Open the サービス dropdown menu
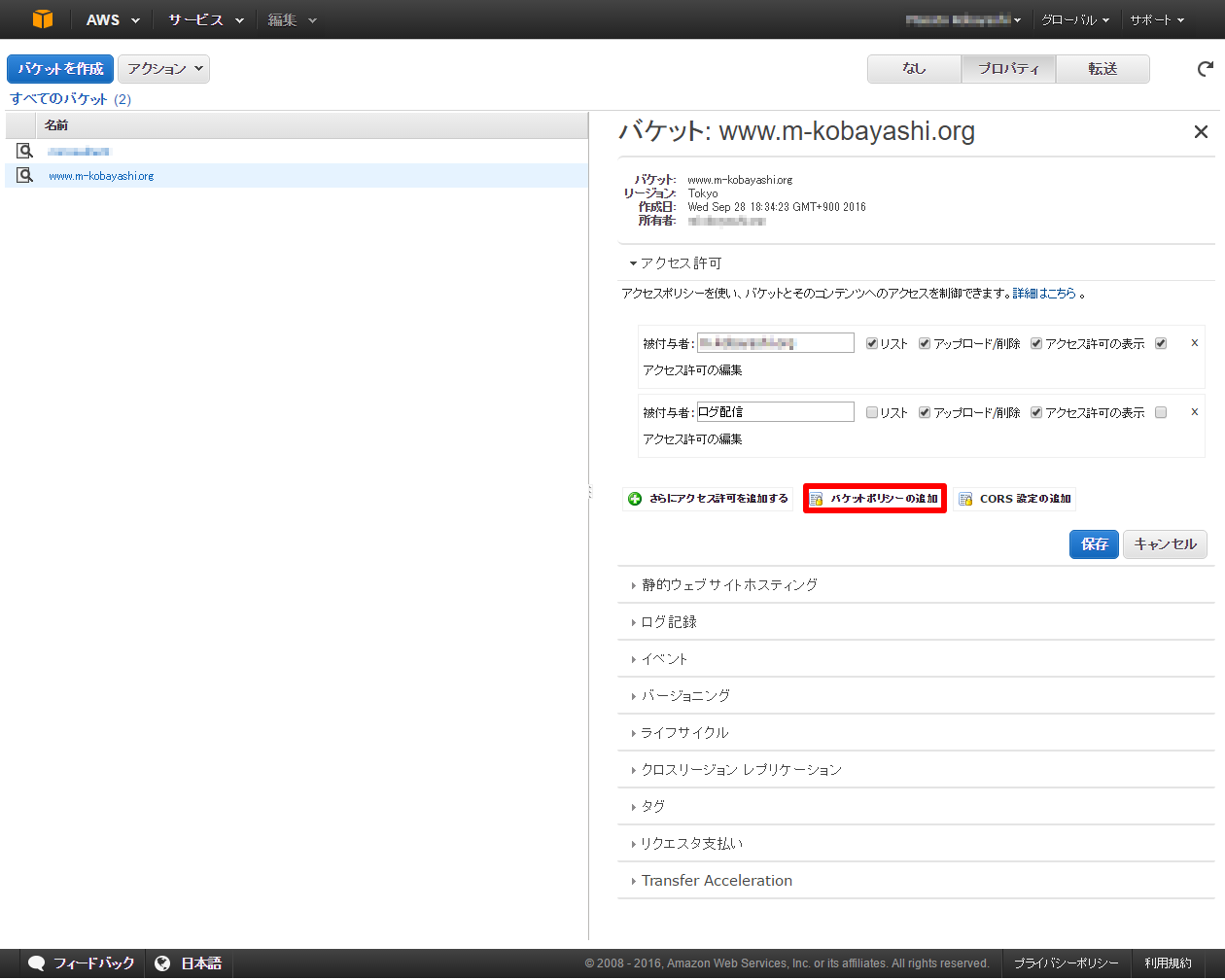This screenshot has height=980, width=1225. point(206,19)
